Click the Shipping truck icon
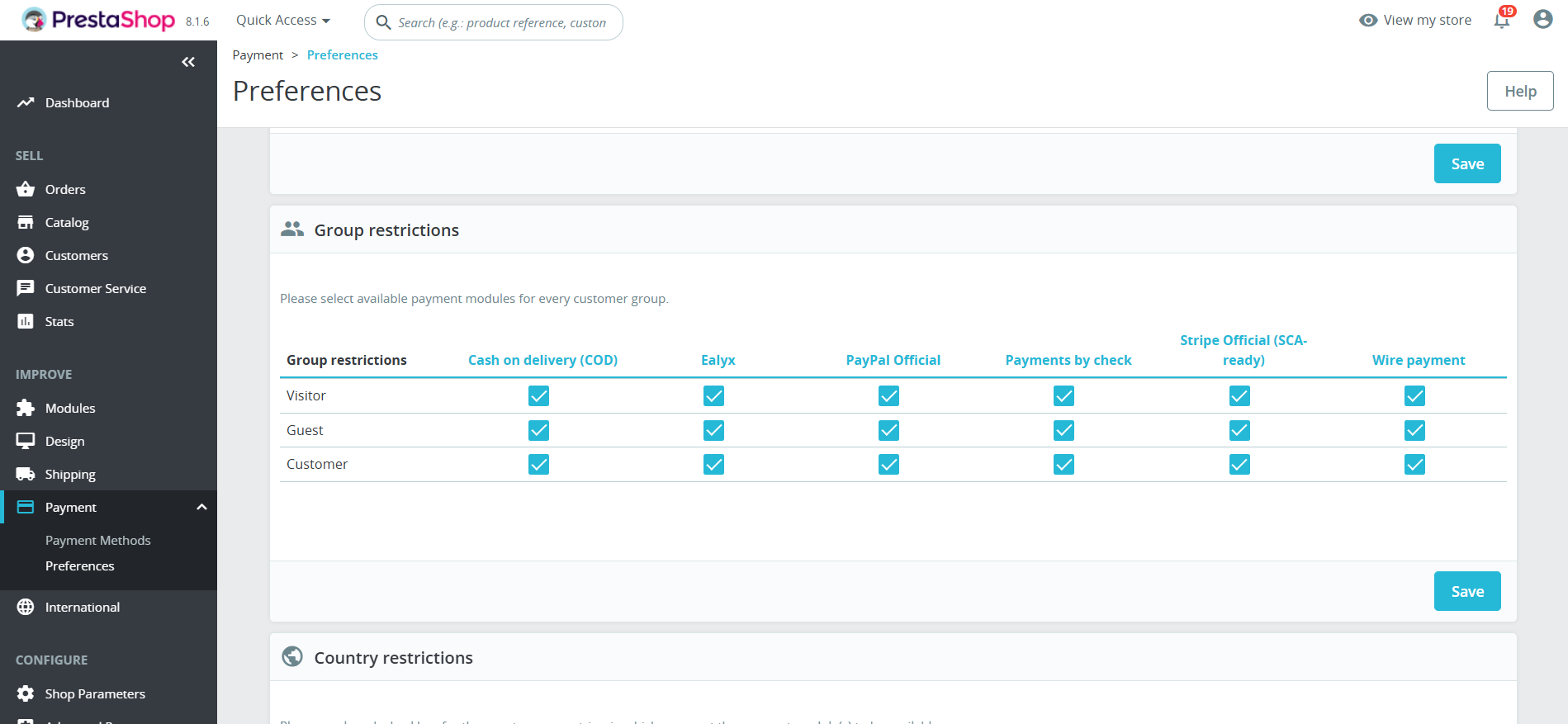This screenshot has width=1568, height=724. click(x=26, y=474)
